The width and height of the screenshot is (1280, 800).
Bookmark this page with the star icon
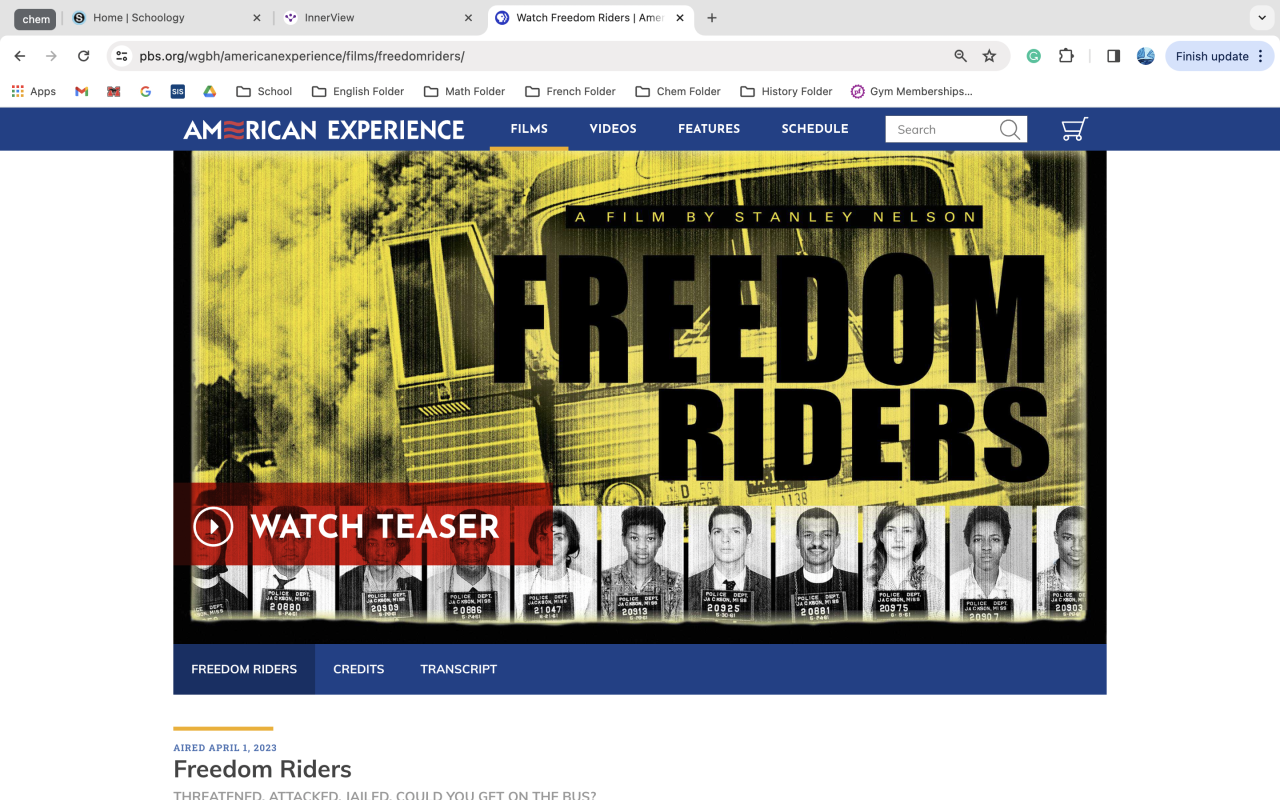[x=989, y=56]
